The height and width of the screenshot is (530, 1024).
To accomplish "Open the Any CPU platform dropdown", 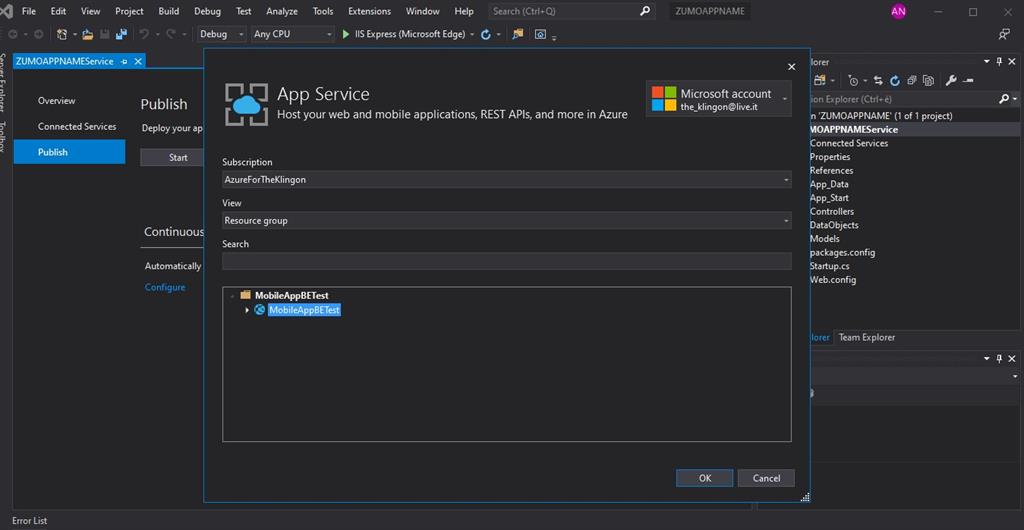I will coord(293,34).
